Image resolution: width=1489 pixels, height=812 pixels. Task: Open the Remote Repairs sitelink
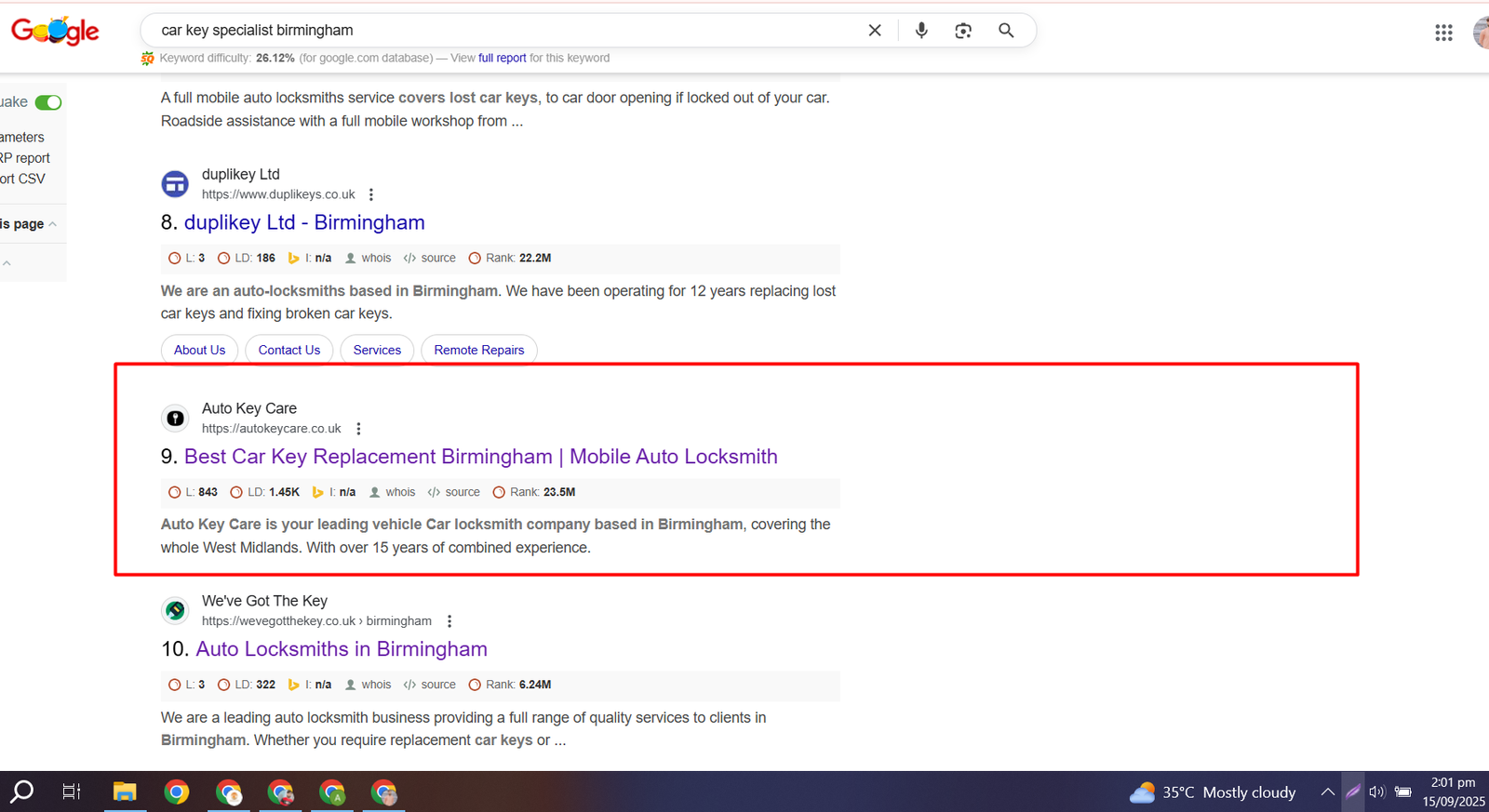[478, 350]
